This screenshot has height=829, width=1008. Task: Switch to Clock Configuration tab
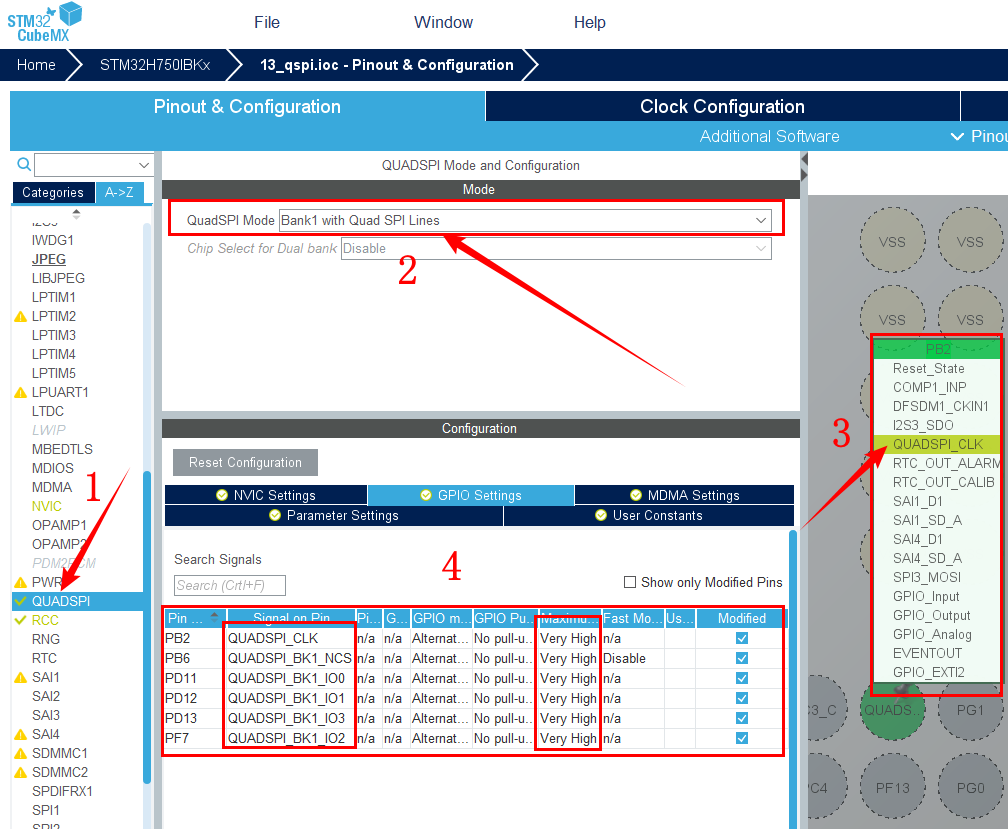(x=722, y=107)
